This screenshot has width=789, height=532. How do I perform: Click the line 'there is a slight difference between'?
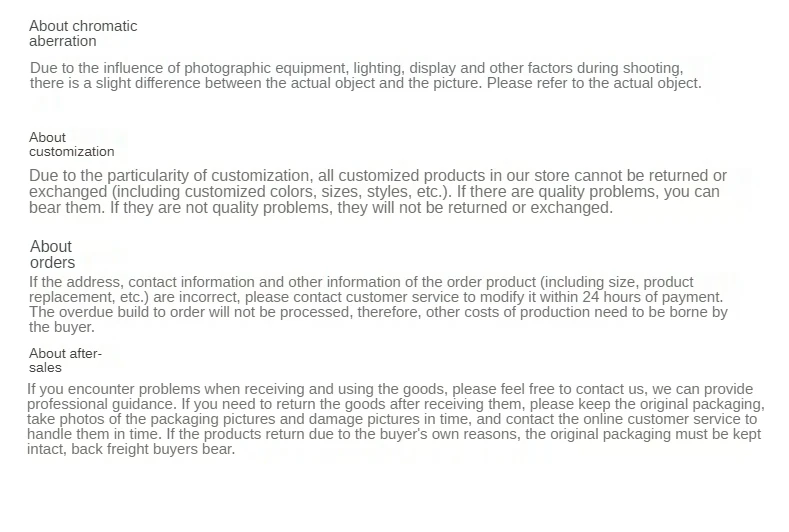pyautogui.click(x=366, y=83)
